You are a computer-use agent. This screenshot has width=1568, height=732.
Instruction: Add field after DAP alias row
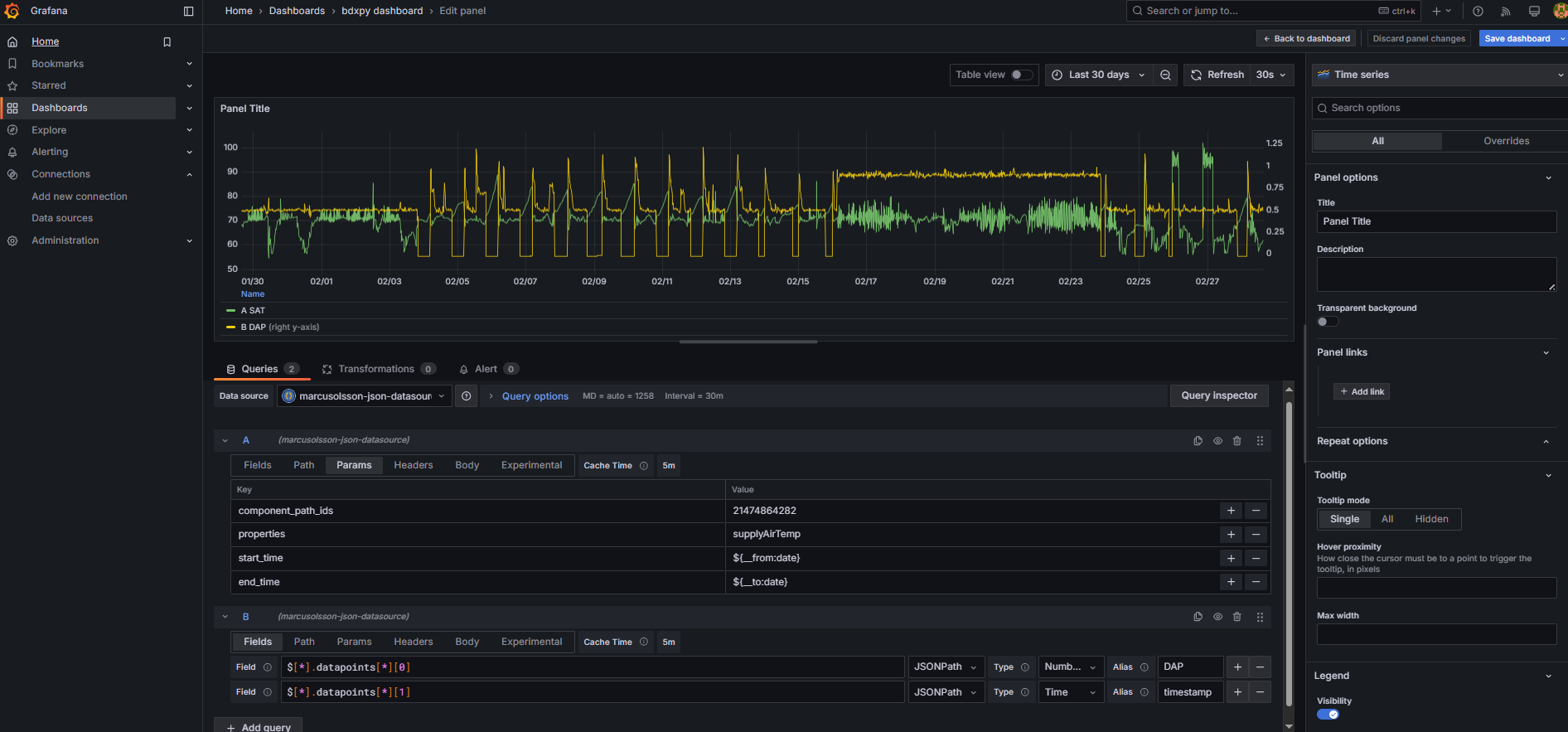pyautogui.click(x=1237, y=667)
